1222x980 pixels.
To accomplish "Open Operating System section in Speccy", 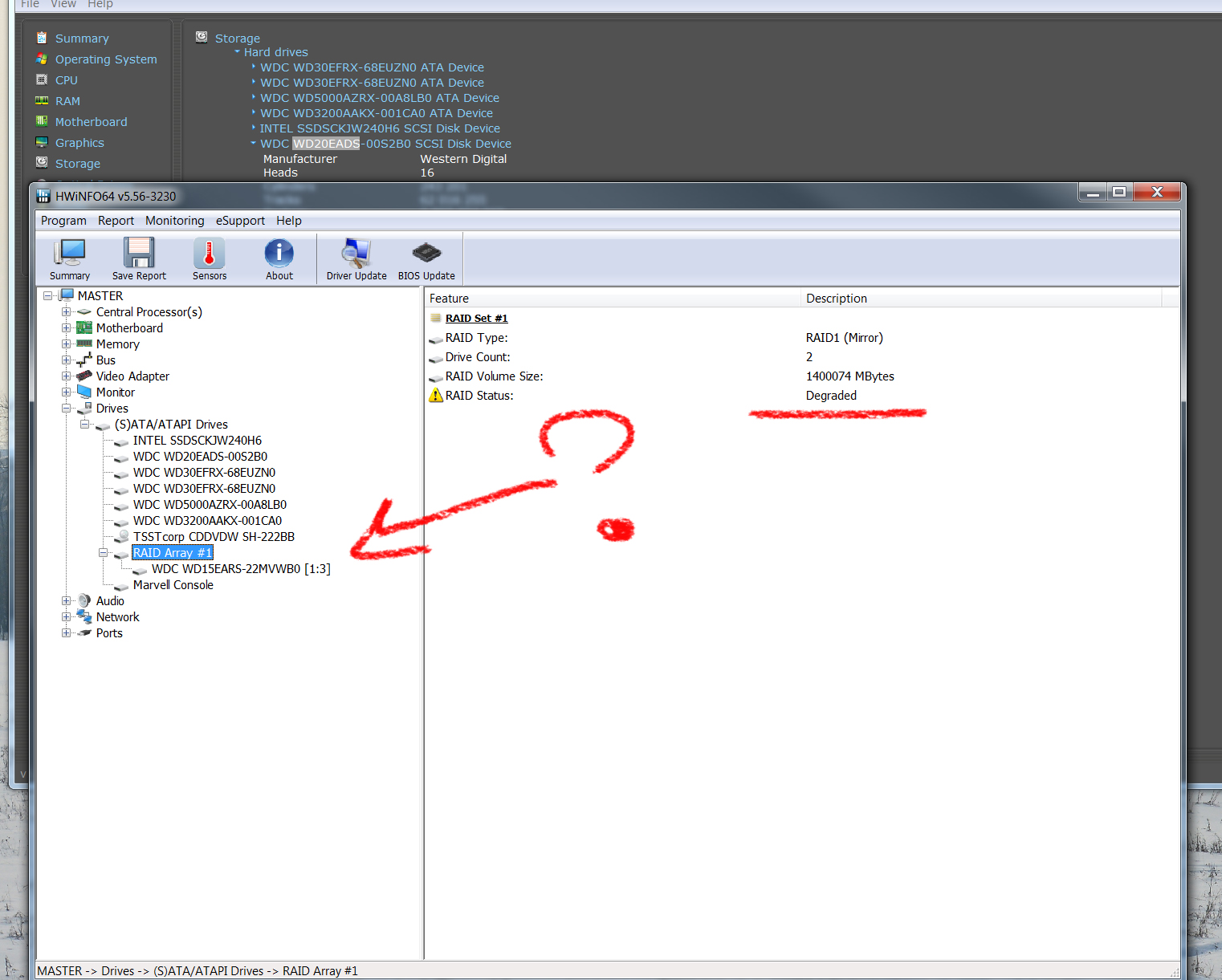I will tap(106, 59).
